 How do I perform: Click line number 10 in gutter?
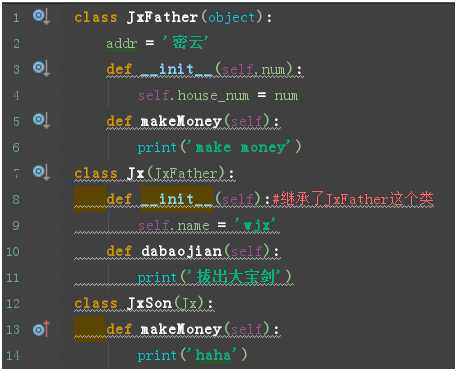coord(13,251)
